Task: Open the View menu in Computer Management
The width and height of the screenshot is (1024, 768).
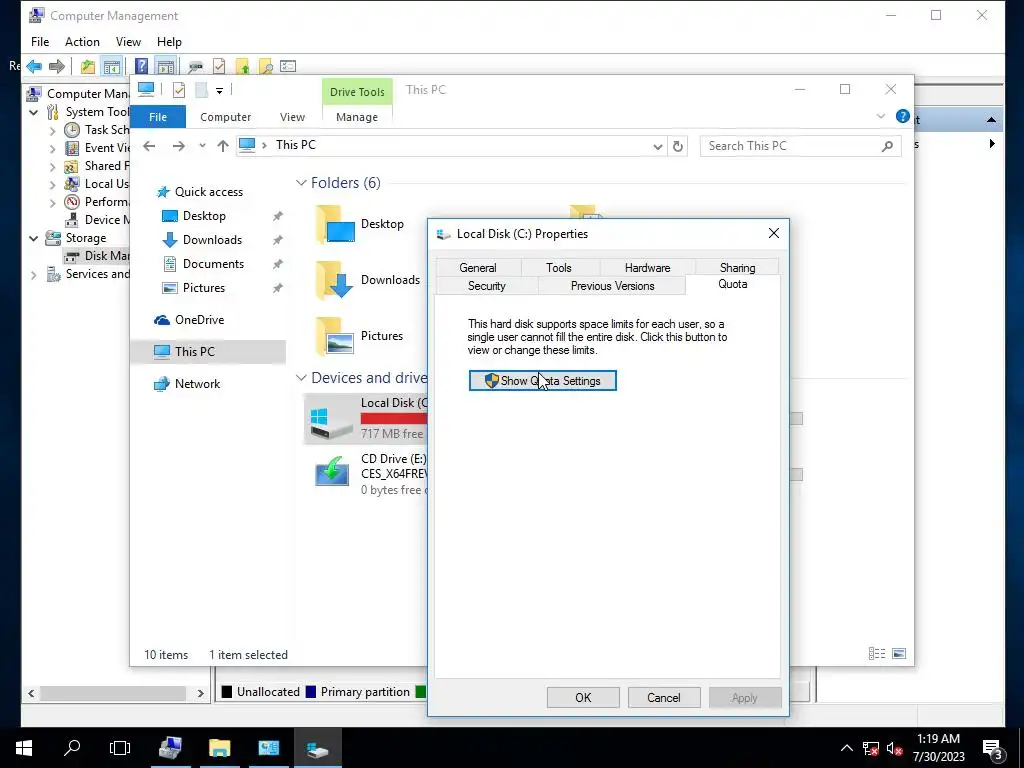Action: [x=128, y=42]
